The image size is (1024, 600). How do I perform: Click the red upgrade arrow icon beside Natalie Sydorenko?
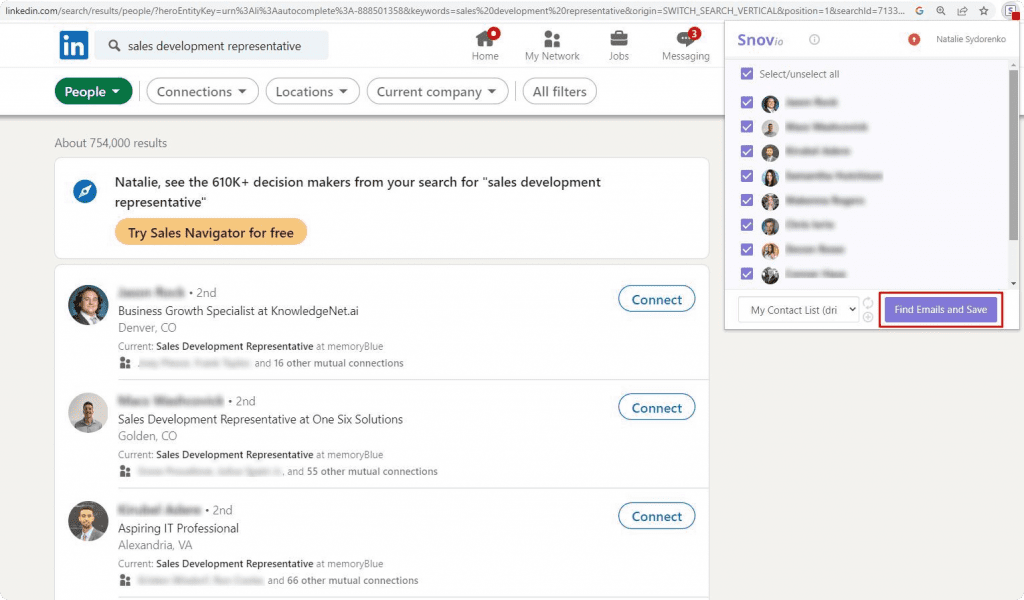pos(914,40)
